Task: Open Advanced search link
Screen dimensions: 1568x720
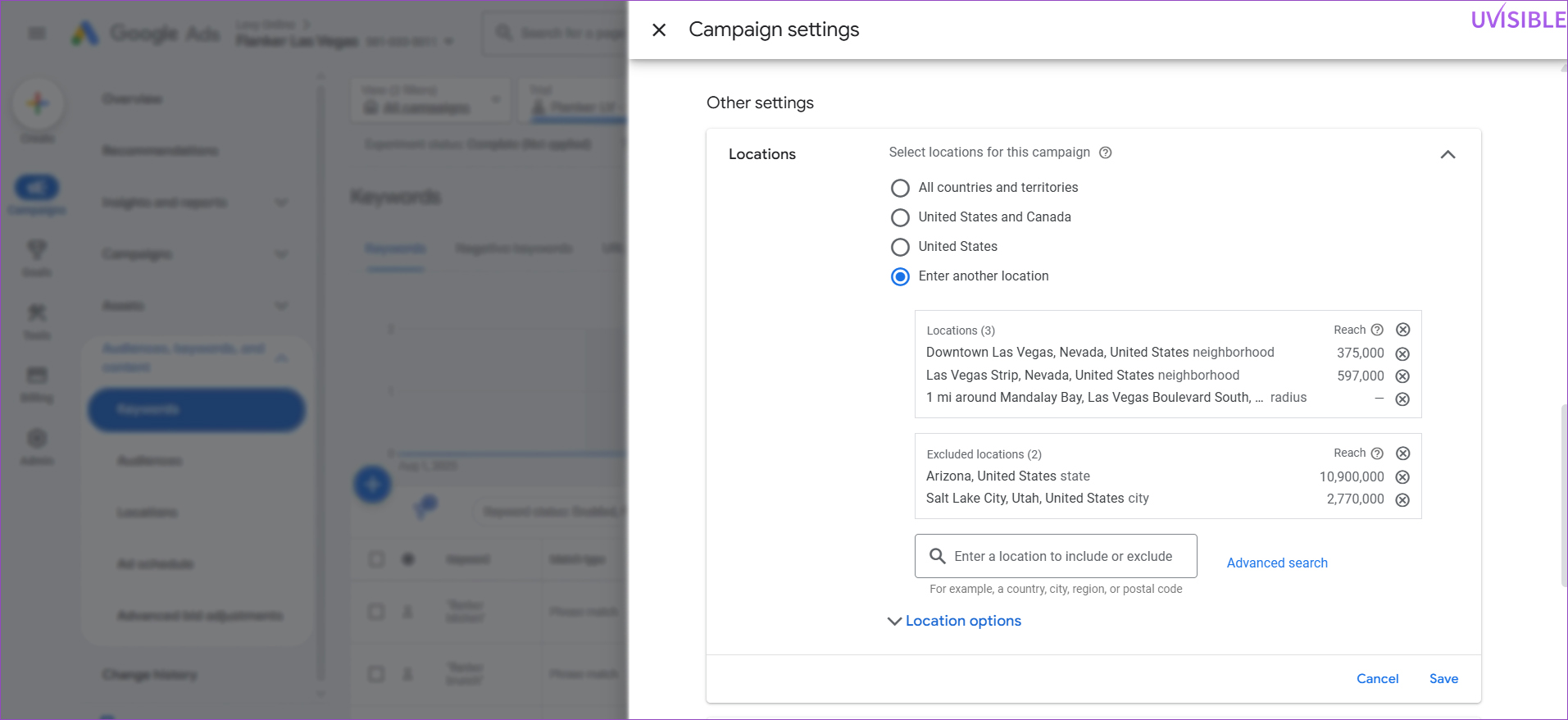Action: [x=1276, y=563]
